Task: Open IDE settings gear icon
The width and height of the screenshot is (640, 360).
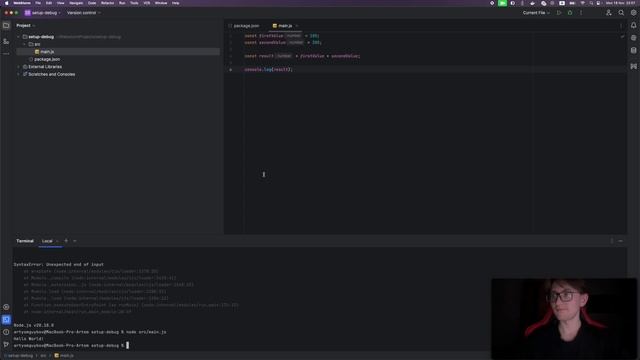Action: [x=633, y=13]
